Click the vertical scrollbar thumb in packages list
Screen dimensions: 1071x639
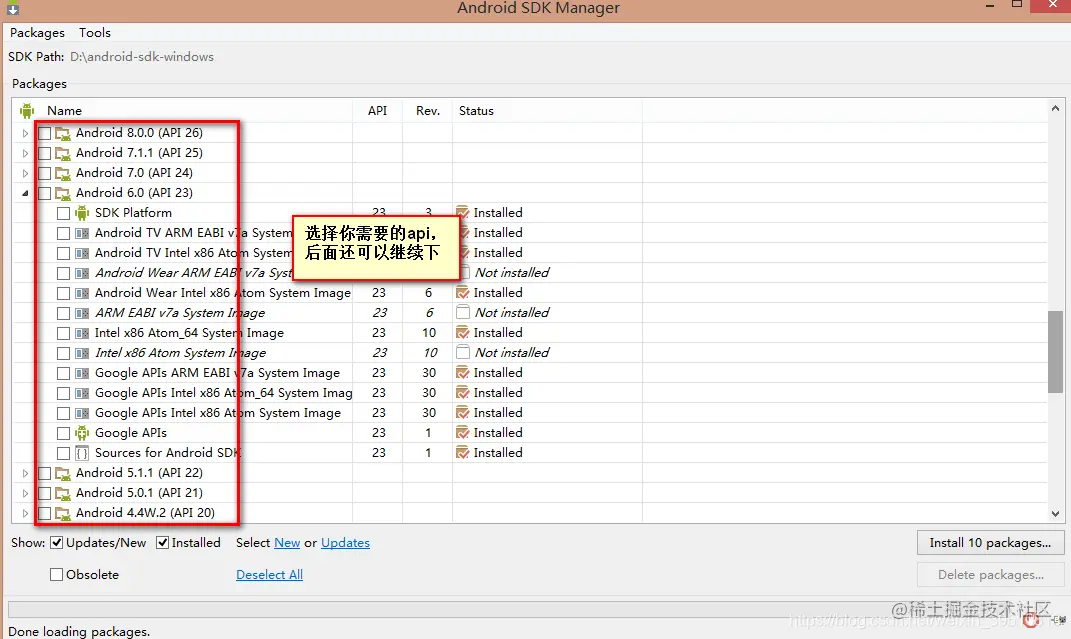pos(1055,352)
